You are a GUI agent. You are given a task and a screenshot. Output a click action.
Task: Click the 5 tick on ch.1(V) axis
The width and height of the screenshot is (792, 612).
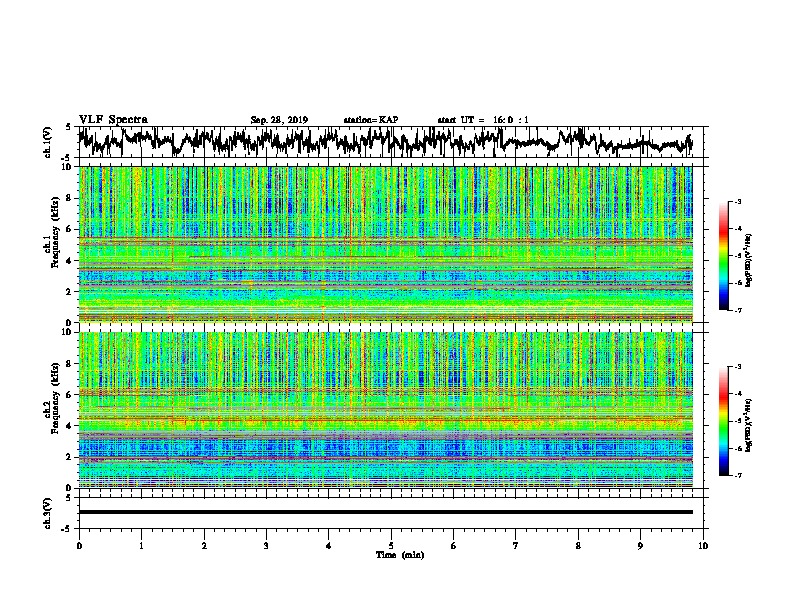tap(69, 126)
